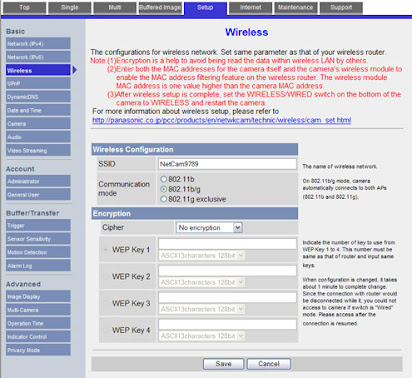Open Motion Detection settings
The image size is (412, 378).
click(38, 252)
